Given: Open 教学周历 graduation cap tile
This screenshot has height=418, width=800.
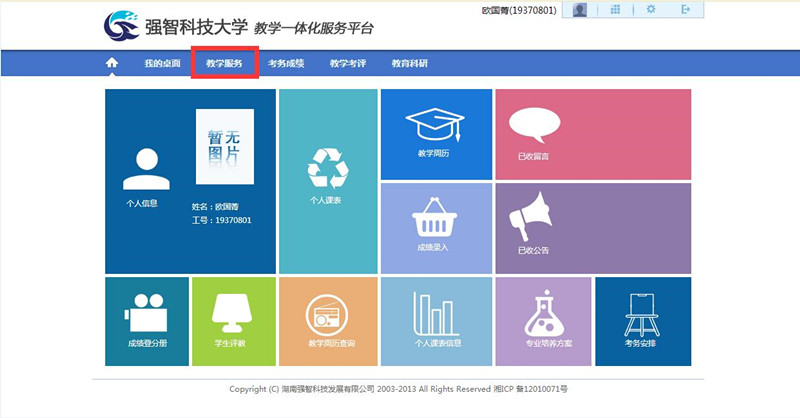Looking at the screenshot, I should point(436,134).
